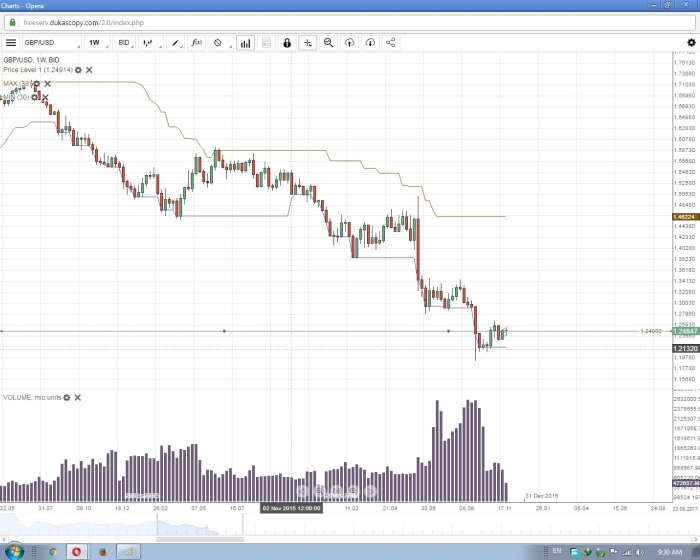Click the share chart icon
Viewport: 700px width, 560px height.
tap(391, 43)
